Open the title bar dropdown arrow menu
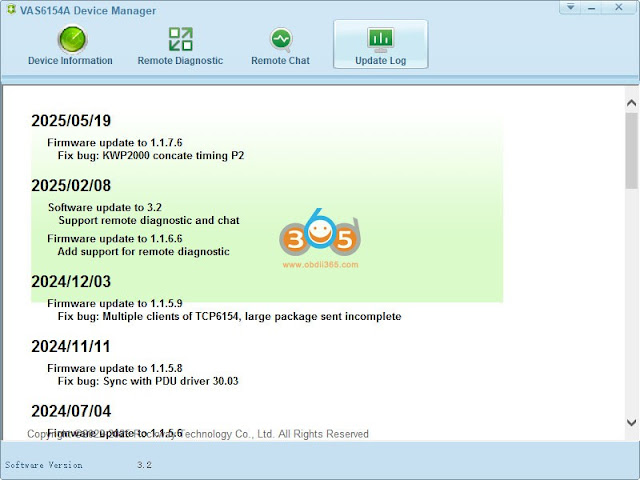This screenshot has width=640, height=480. (x=570, y=7)
